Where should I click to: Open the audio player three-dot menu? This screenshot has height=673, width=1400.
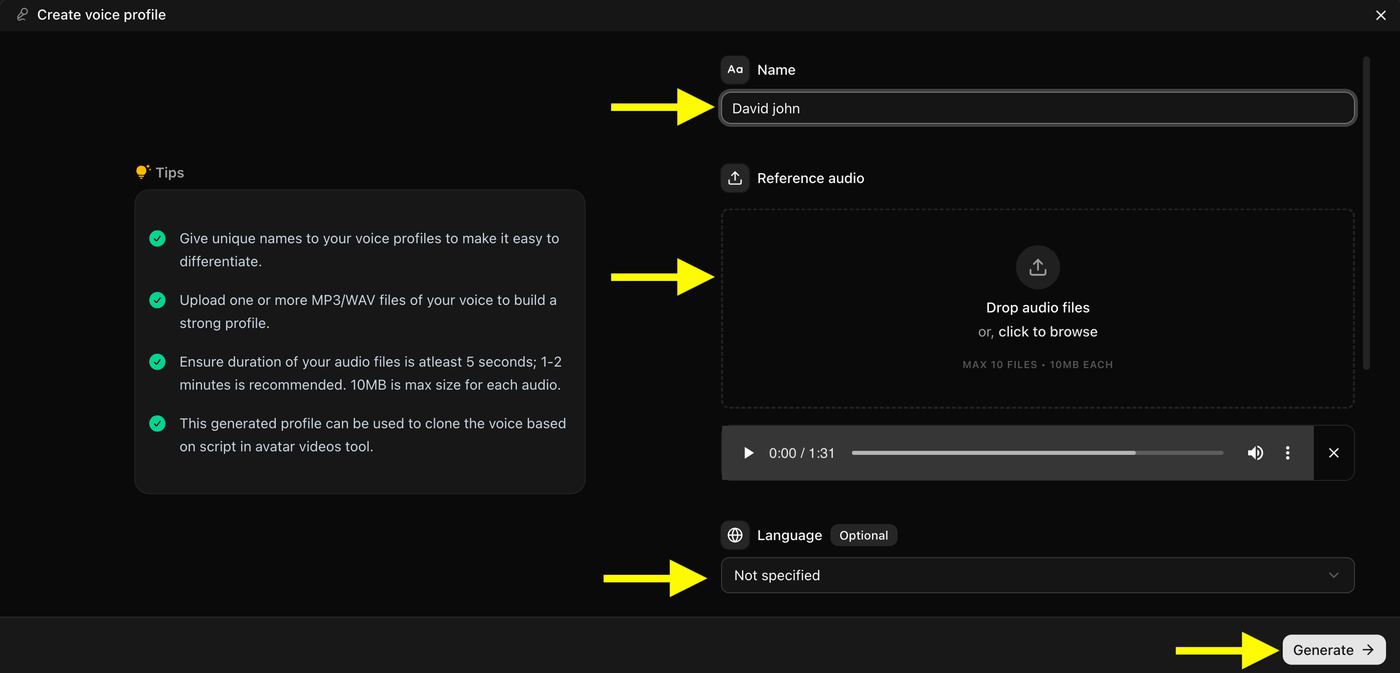coord(1287,453)
